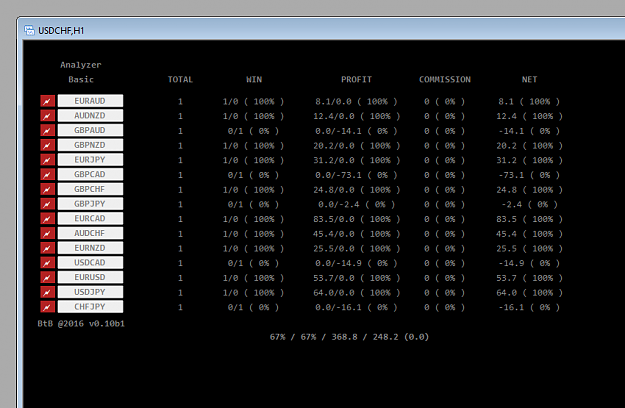Click the NET column header
The image size is (625, 408).
[529, 79]
